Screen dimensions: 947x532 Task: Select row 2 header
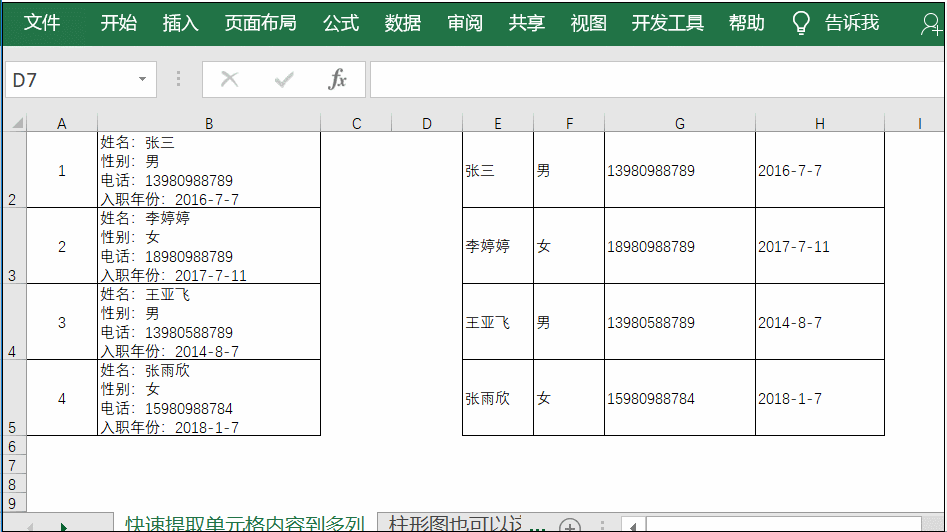13,170
